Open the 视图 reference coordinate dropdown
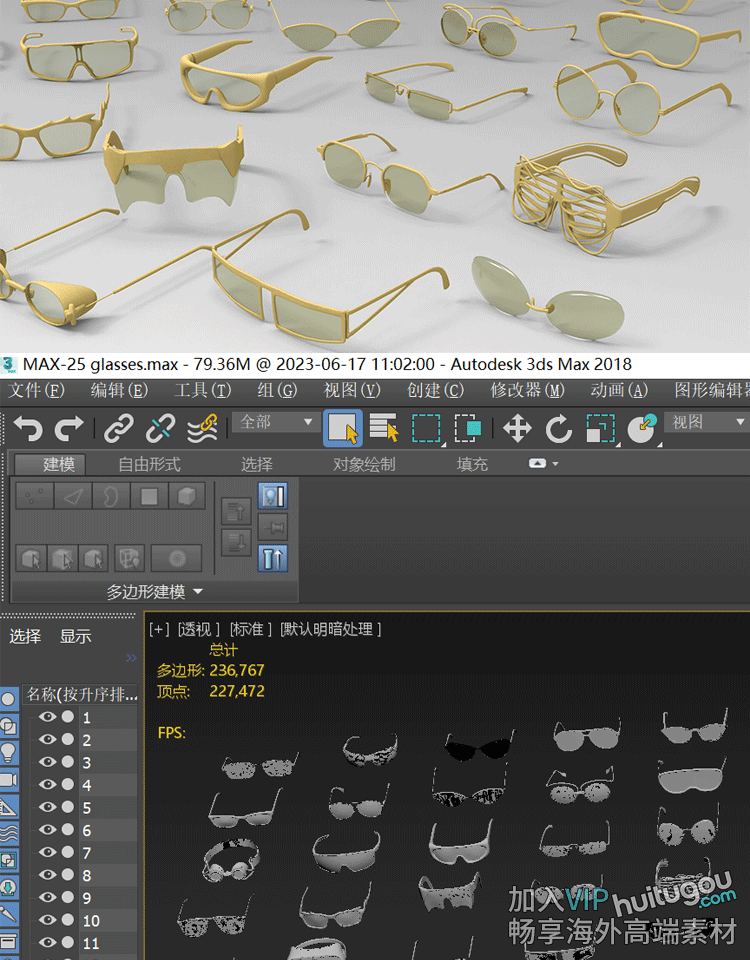The height and width of the screenshot is (960, 750). (x=706, y=423)
